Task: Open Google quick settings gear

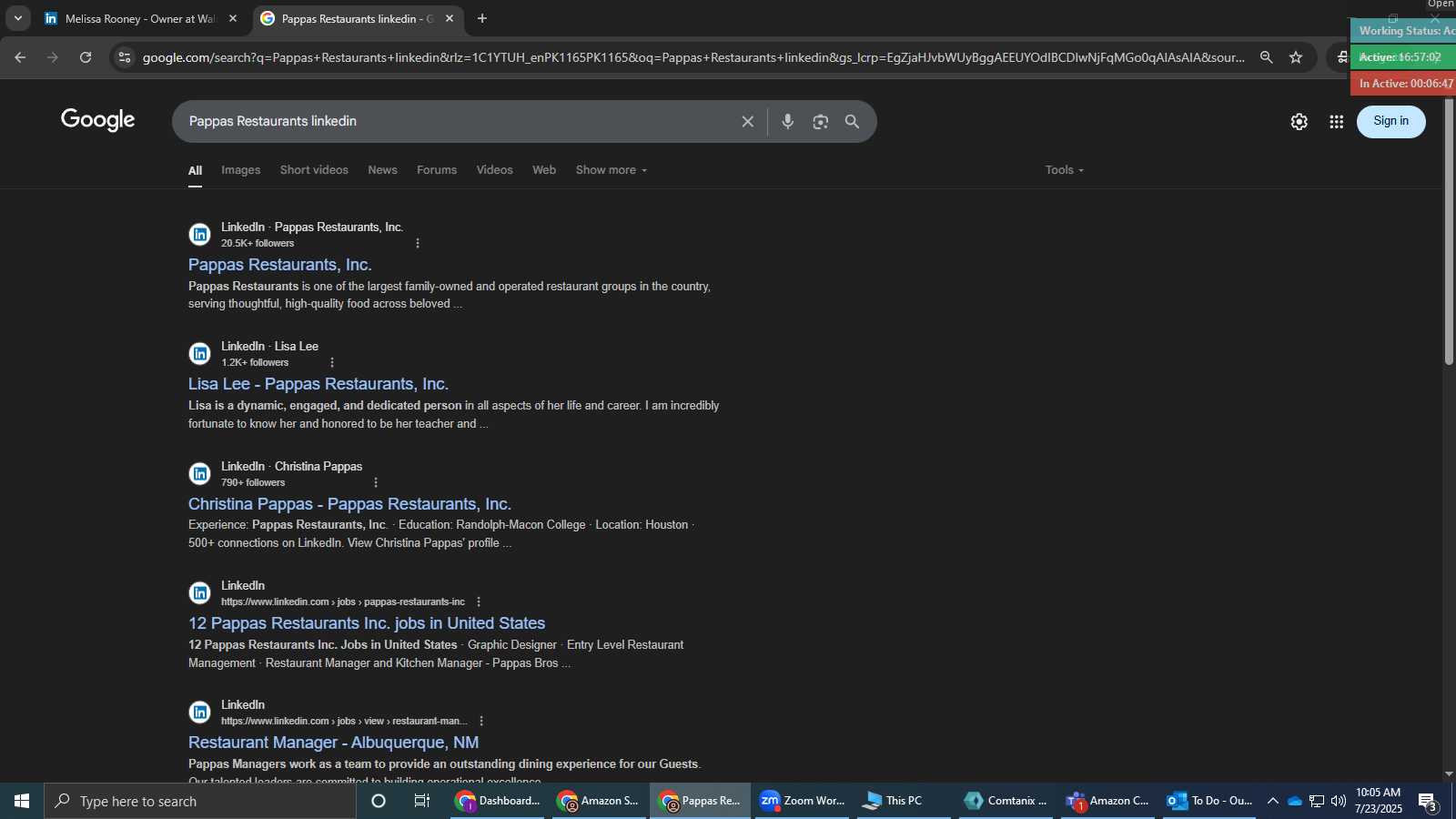Action: click(x=1299, y=121)
